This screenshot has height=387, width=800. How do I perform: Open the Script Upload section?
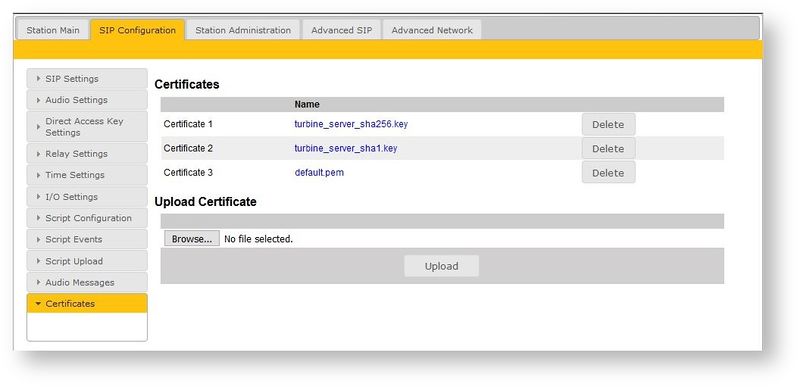(x=87, y=261)
